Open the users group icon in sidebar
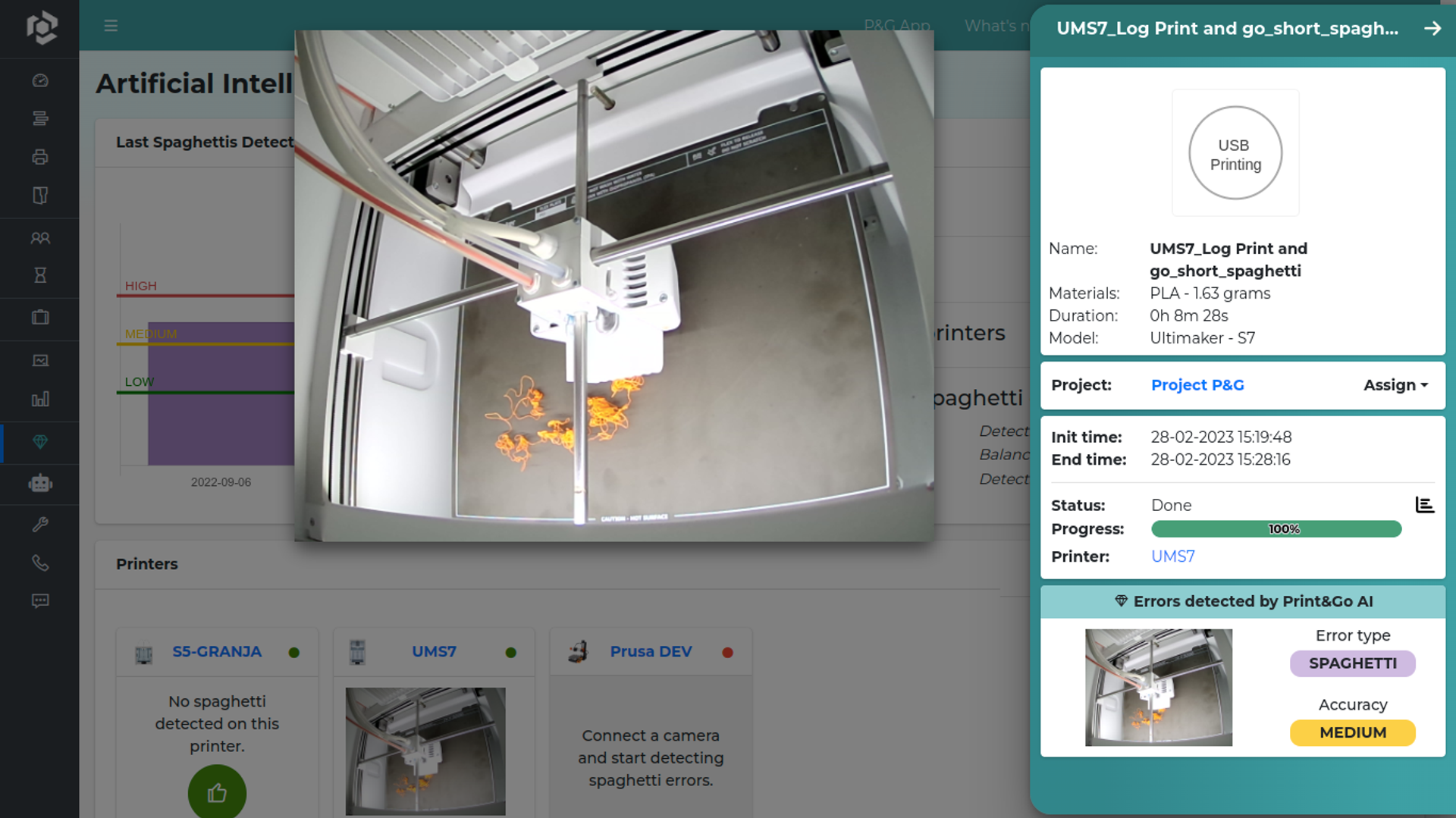 point(40,238)
